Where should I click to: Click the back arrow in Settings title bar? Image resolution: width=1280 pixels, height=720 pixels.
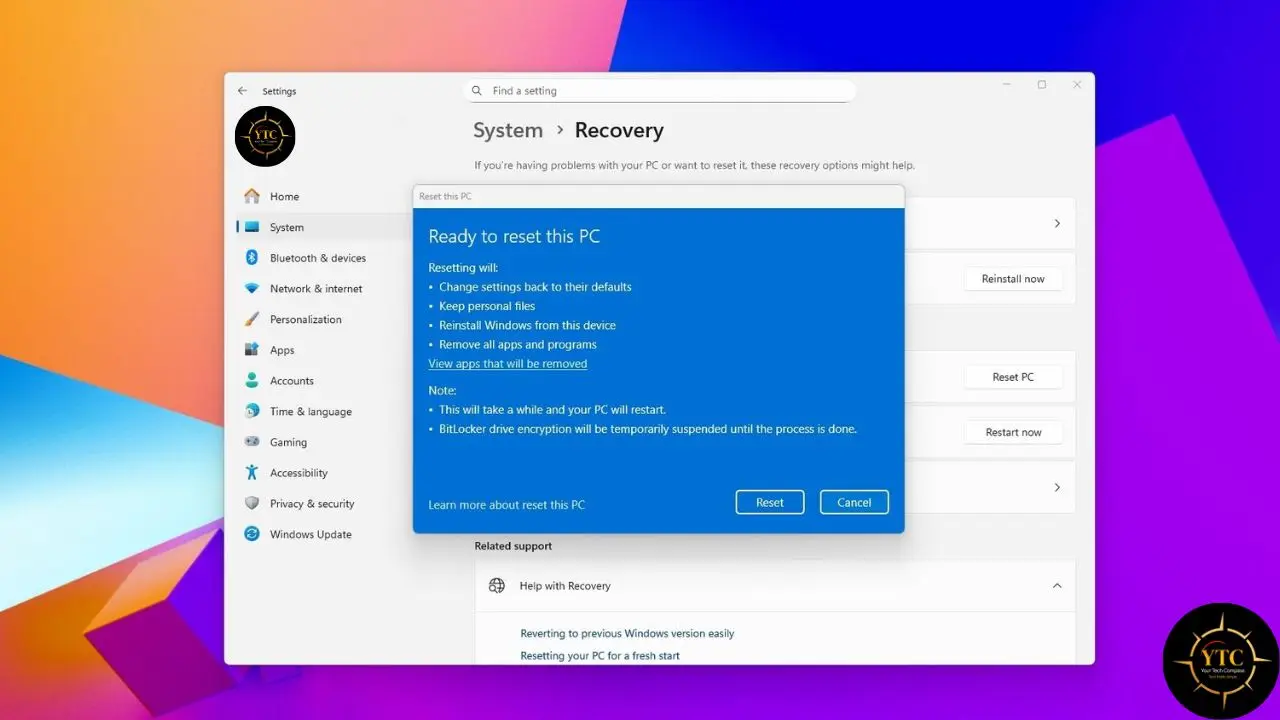click(242, 91)
